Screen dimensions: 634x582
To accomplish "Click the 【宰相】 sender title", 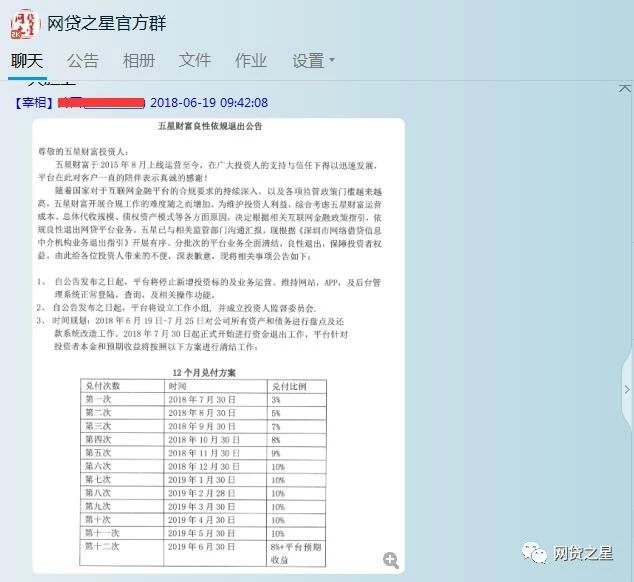I will click(34, 103).
